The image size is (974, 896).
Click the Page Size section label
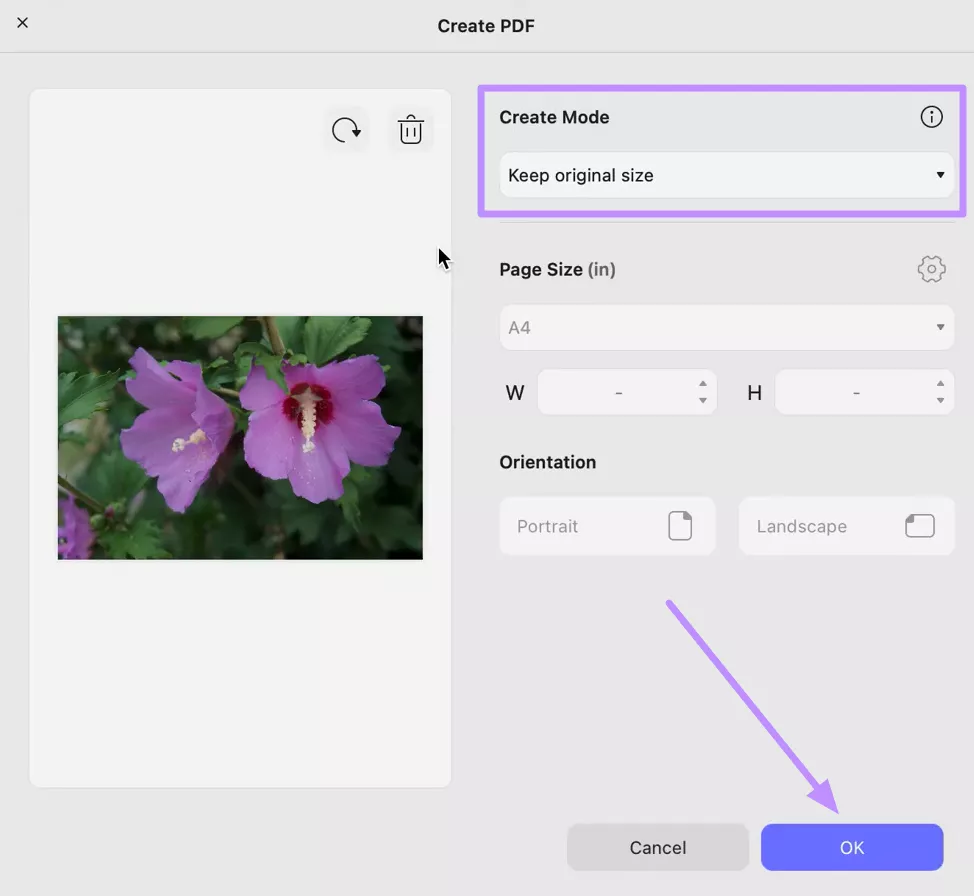coord(557,268)
